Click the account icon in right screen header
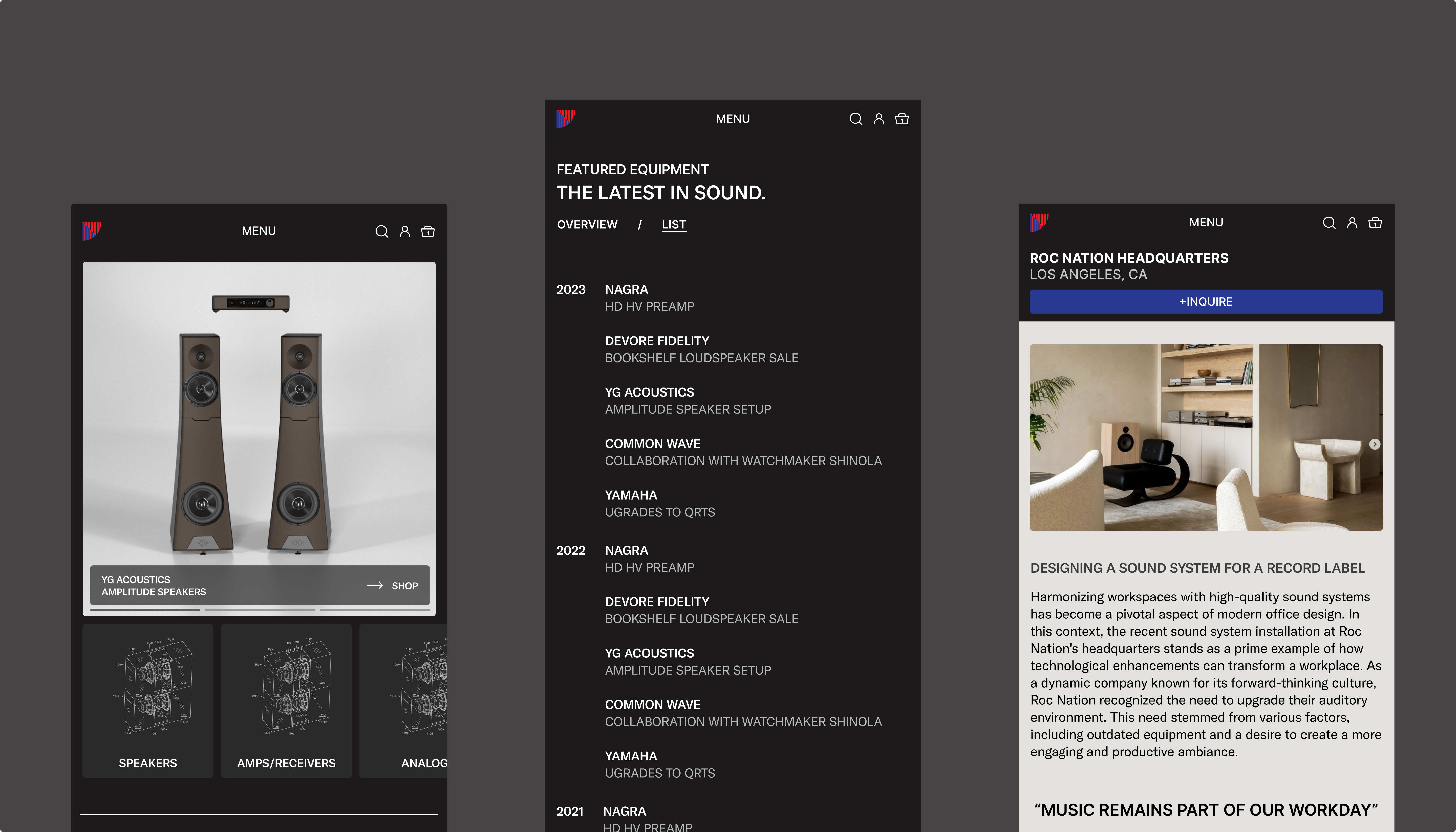 click(1352, 223)
